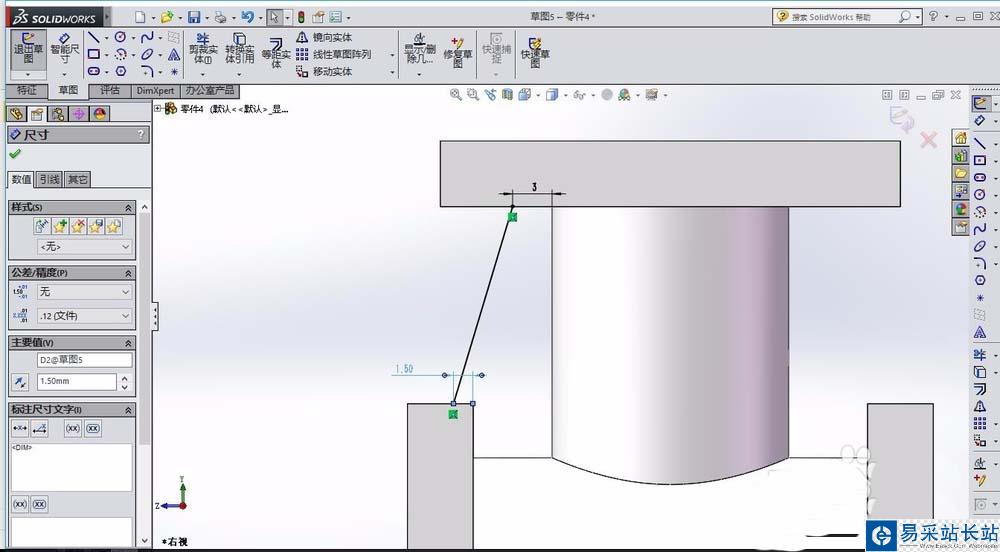Click the D2@草图5 name field
Viewport: 1000px width, 552px height.
85,360
